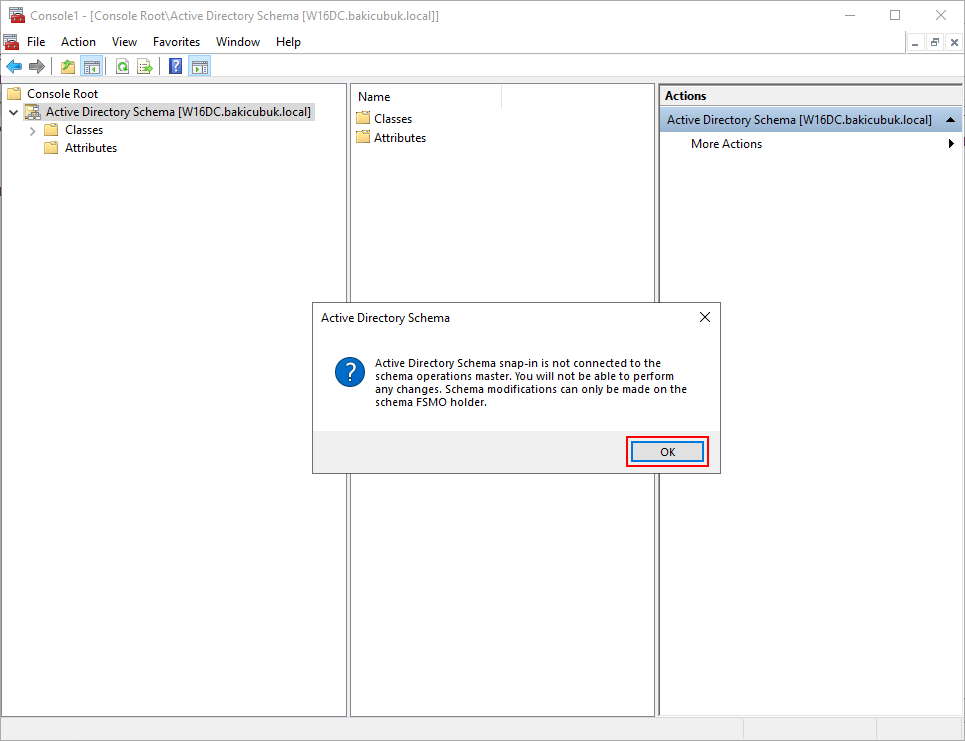Open the Help menu
The image size is (965, 741).
click(x=288, y=42)
